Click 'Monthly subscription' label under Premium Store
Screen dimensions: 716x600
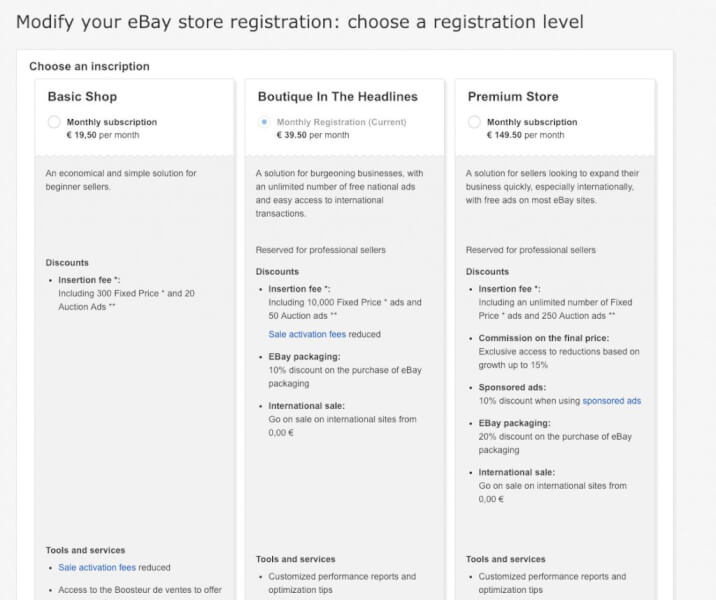pos(532,122)
